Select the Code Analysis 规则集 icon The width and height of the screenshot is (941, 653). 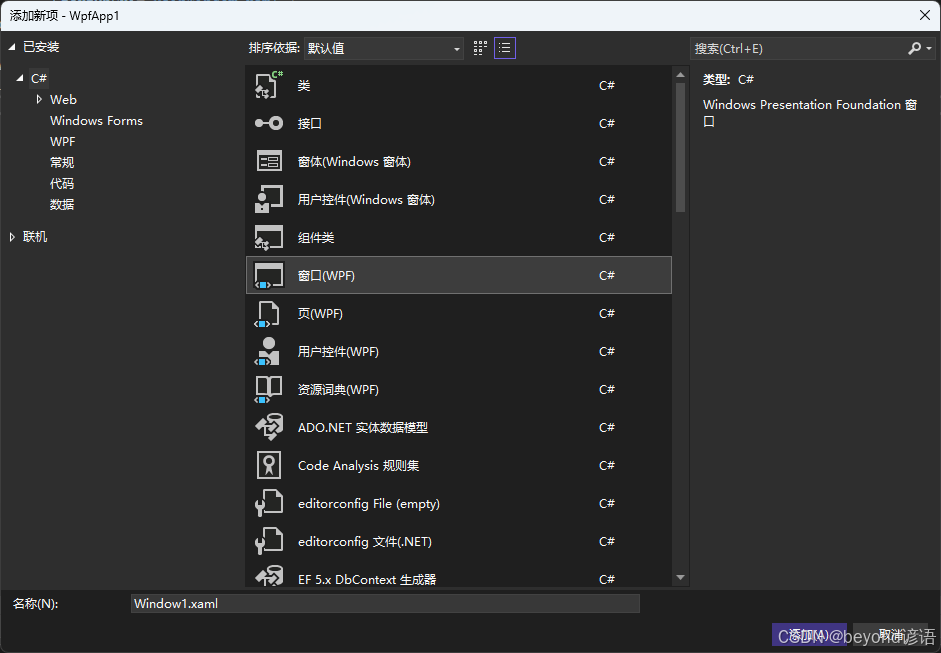268,465
